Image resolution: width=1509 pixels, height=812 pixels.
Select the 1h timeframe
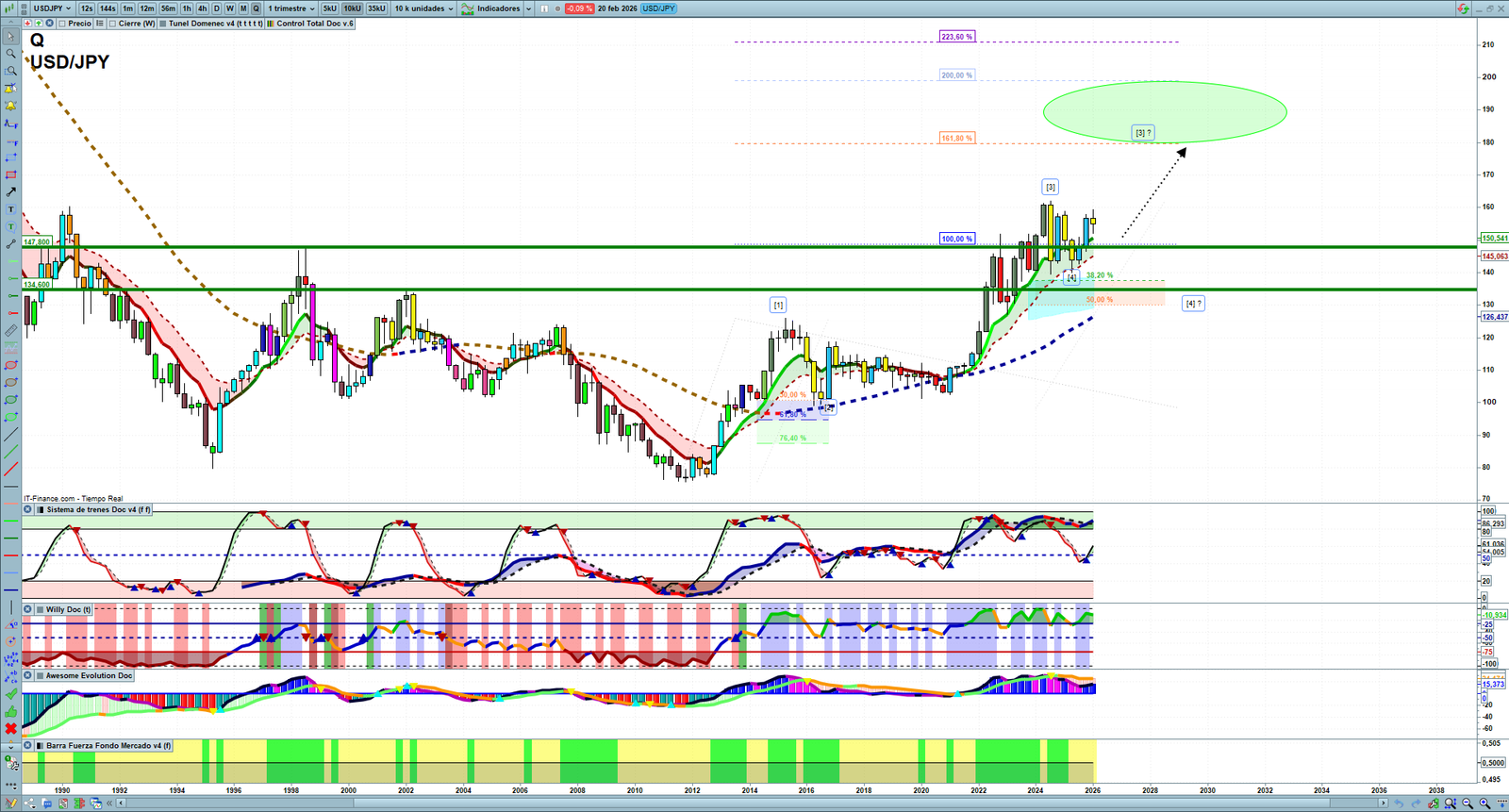187,8
